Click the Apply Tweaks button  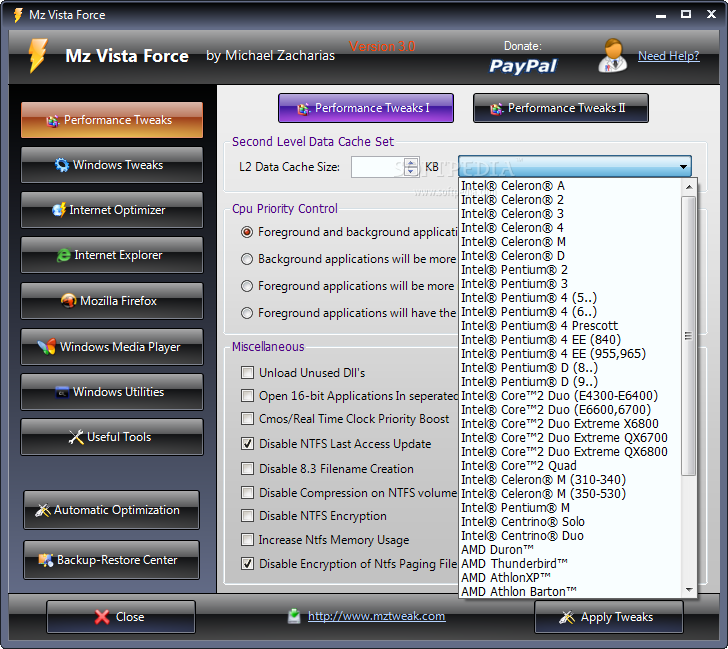tap(609, 617)
